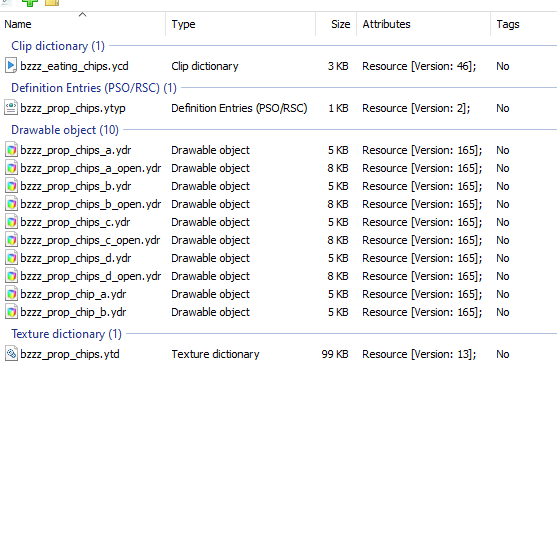
Task: Select the bzzz_prop_chip_a.ydr row name
Action: coord(73,294)
